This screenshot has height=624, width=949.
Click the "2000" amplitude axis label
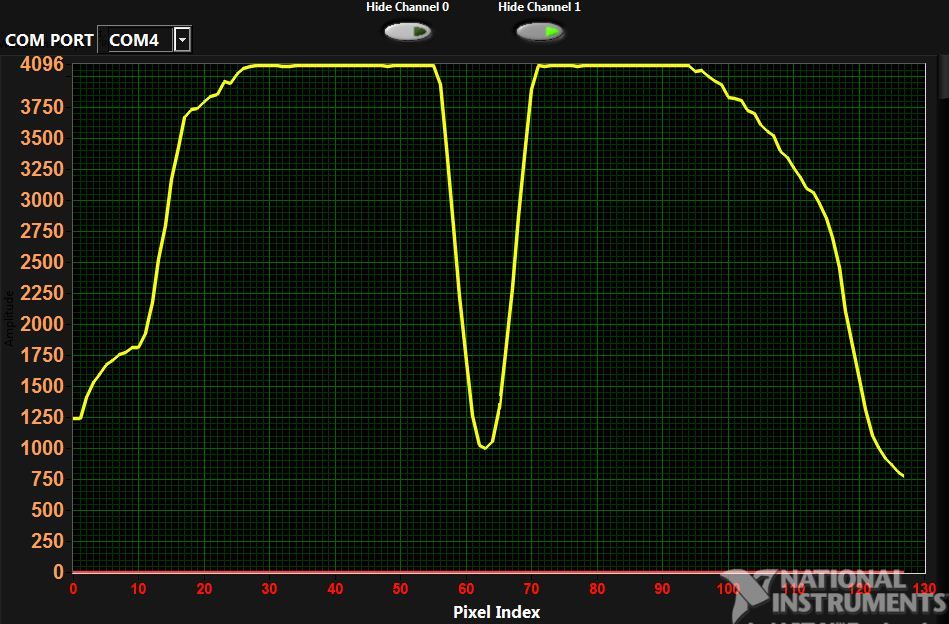tap(42, 324)
